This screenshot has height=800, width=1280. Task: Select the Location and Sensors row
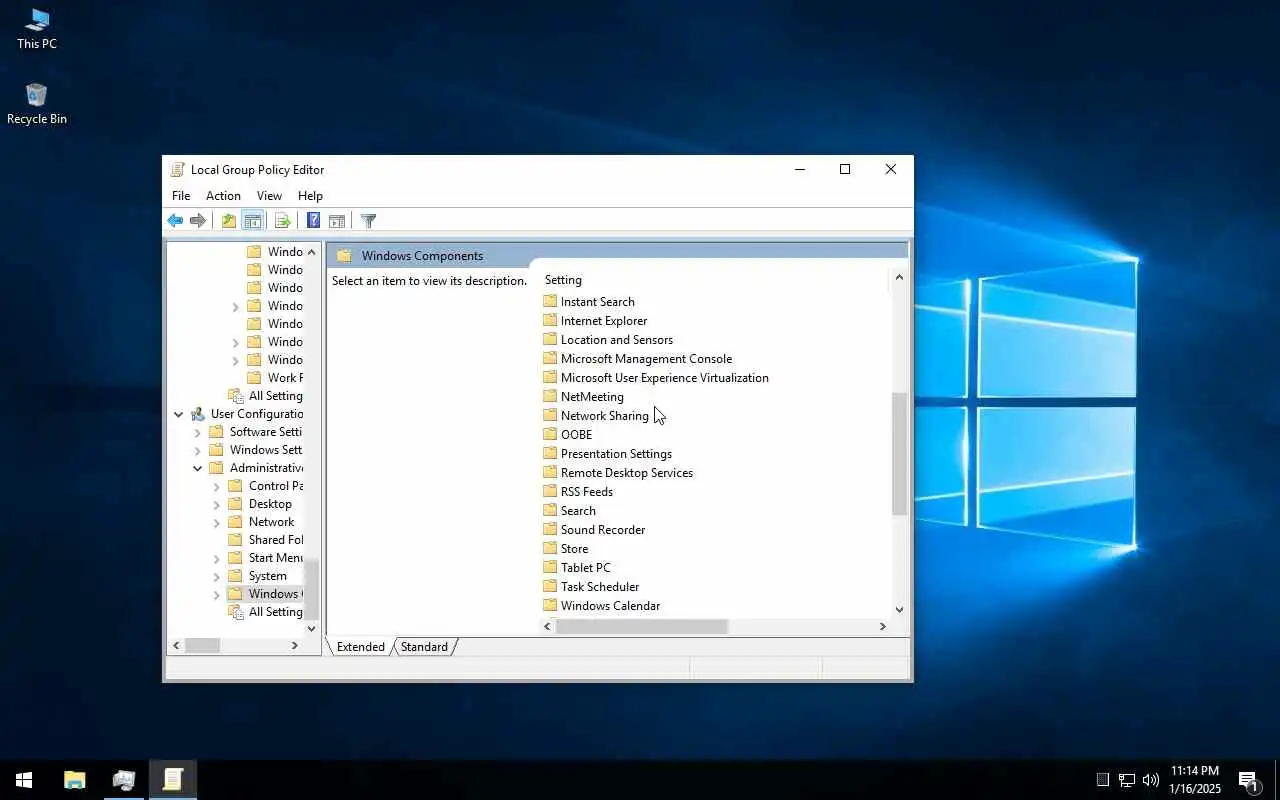point(617,339)
